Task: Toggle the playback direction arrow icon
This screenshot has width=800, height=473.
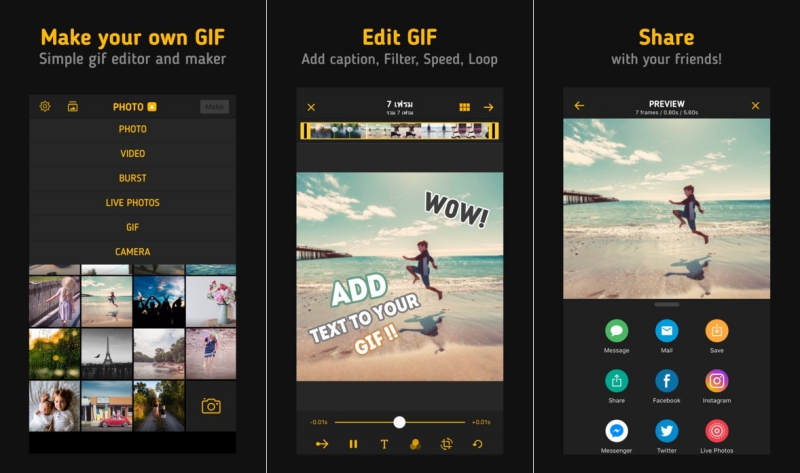Action: 322,444
